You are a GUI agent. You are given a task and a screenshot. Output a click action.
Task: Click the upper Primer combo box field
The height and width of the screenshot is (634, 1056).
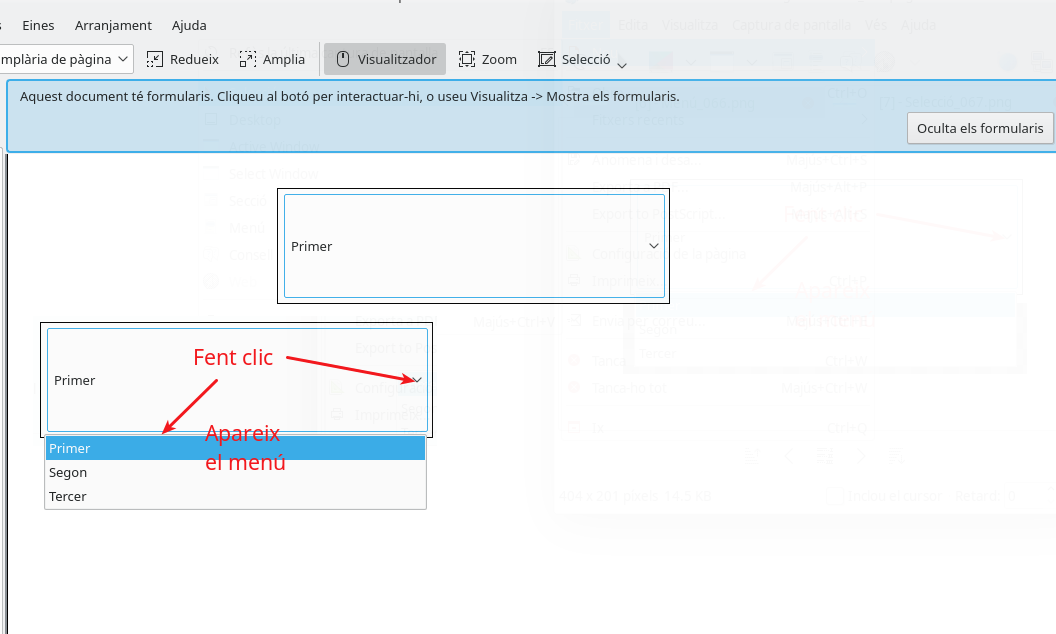(460, 246)
